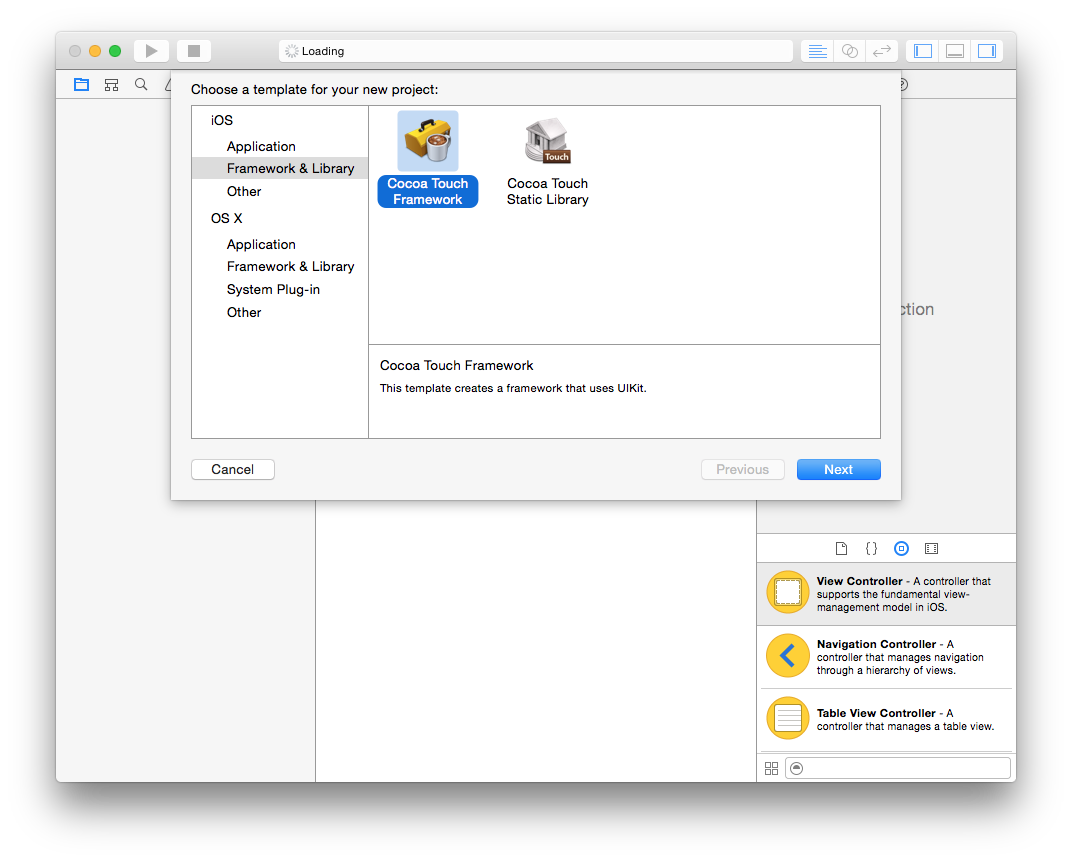Cancel the new project dialog
This screenshot has width=1072, height=862.
click(x=232, y=470)
